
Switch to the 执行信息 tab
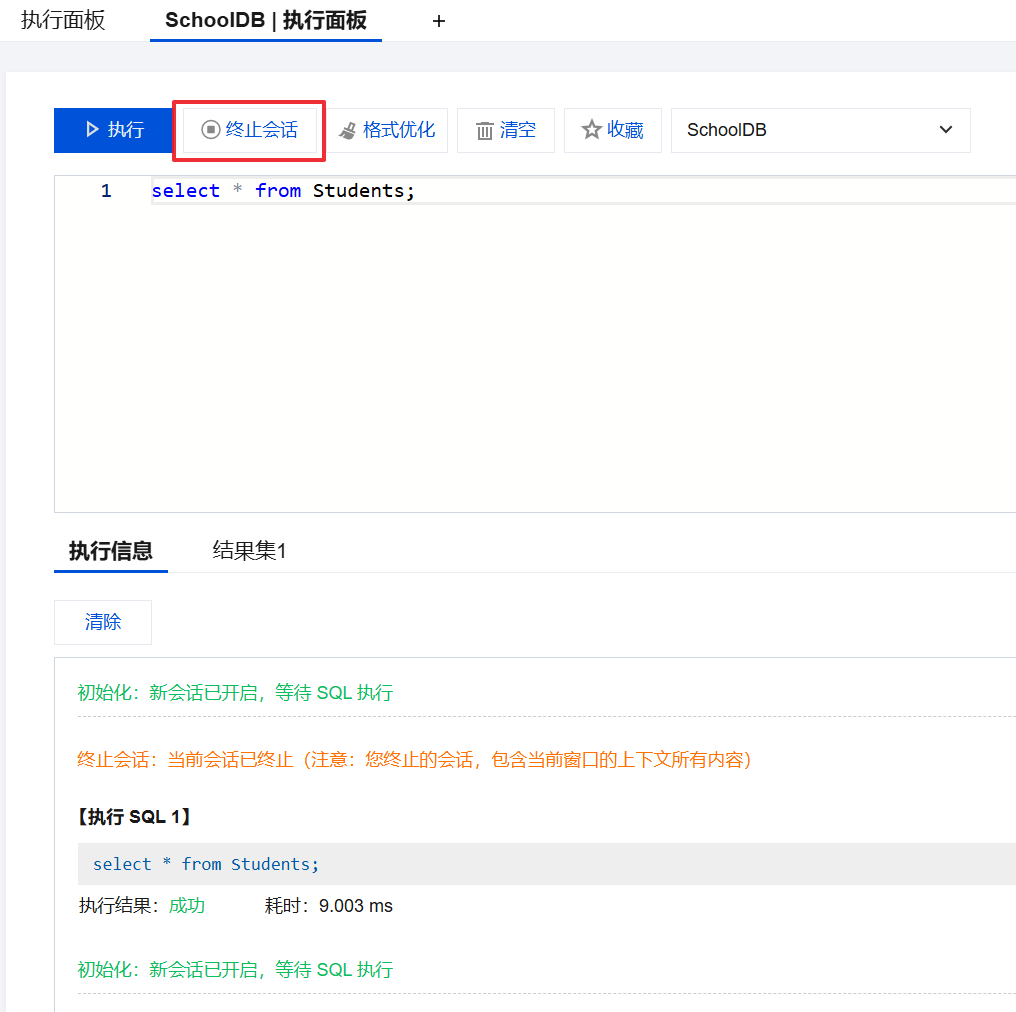[x=110, y=551]
